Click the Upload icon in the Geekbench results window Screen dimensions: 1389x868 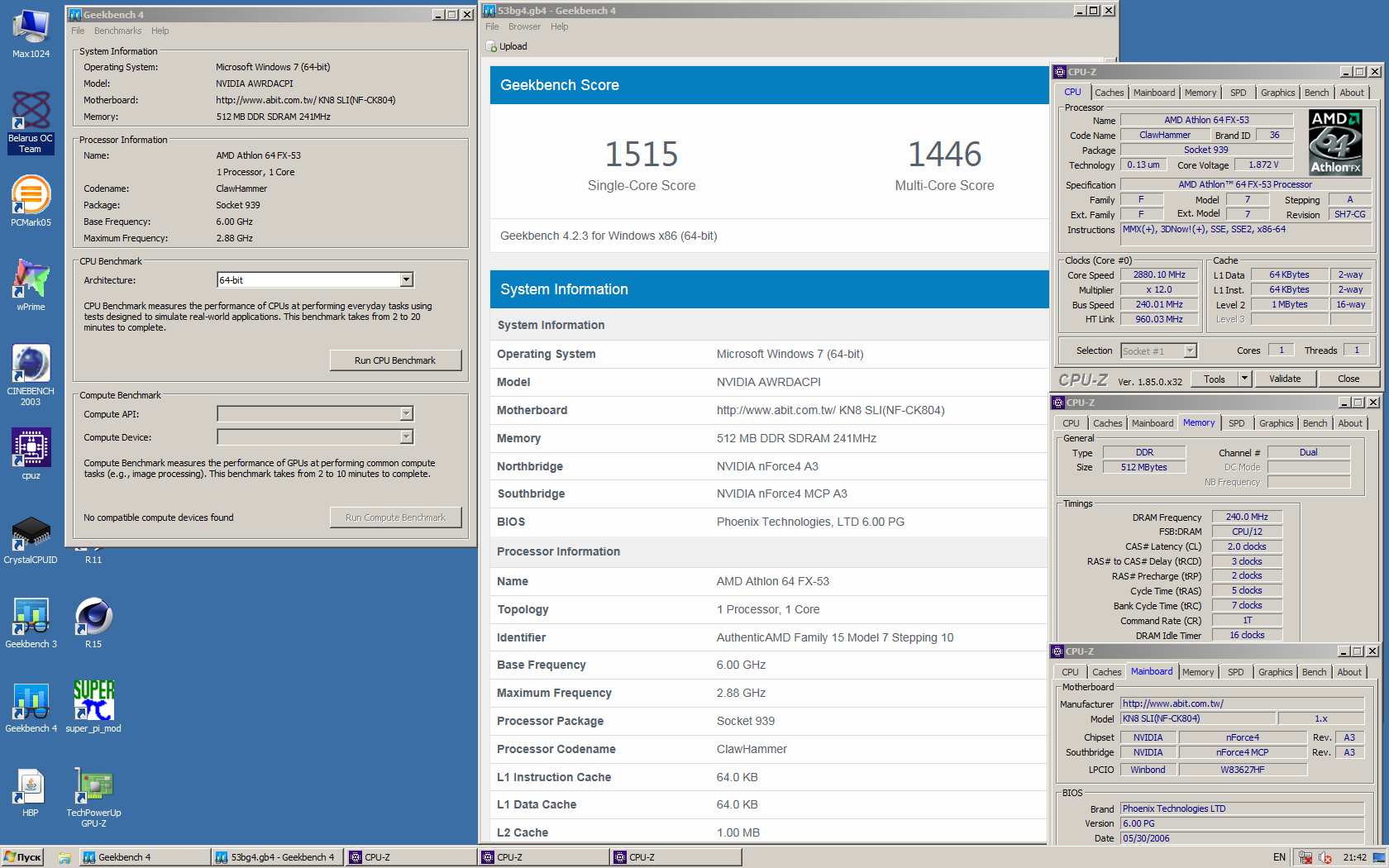click(x=491, y=46)
